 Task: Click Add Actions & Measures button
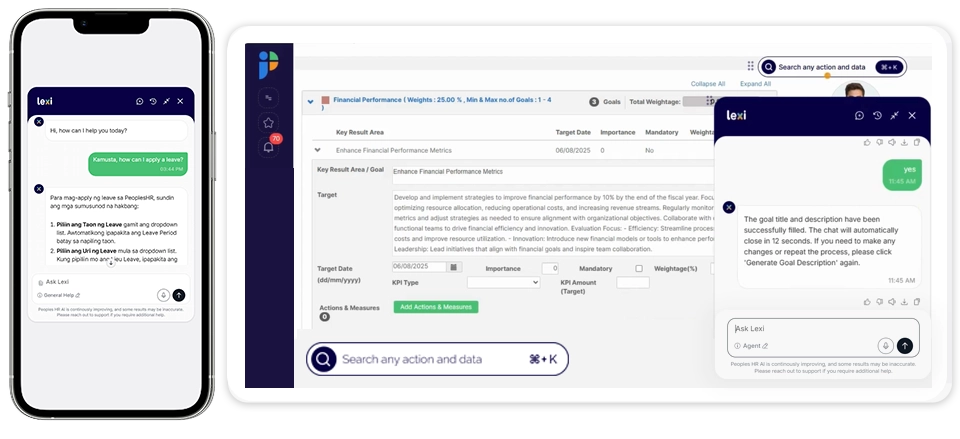[x=436, y=307]
